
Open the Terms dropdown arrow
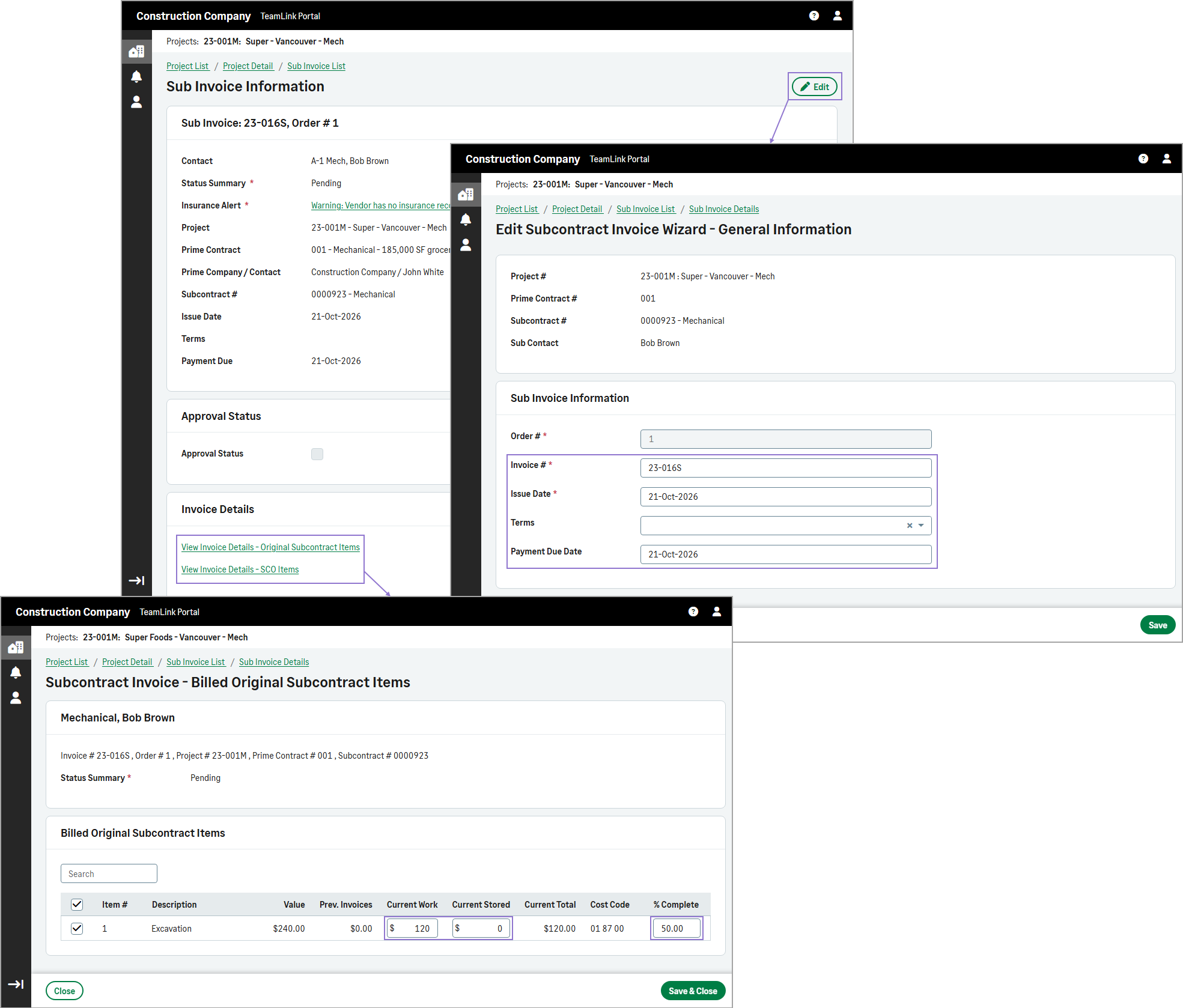921,526
